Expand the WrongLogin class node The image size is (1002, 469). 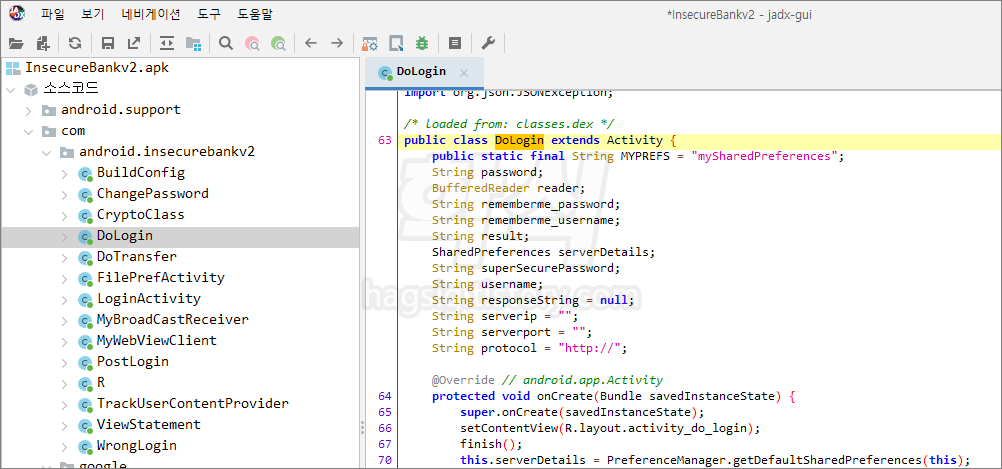[x=64, y=446]
